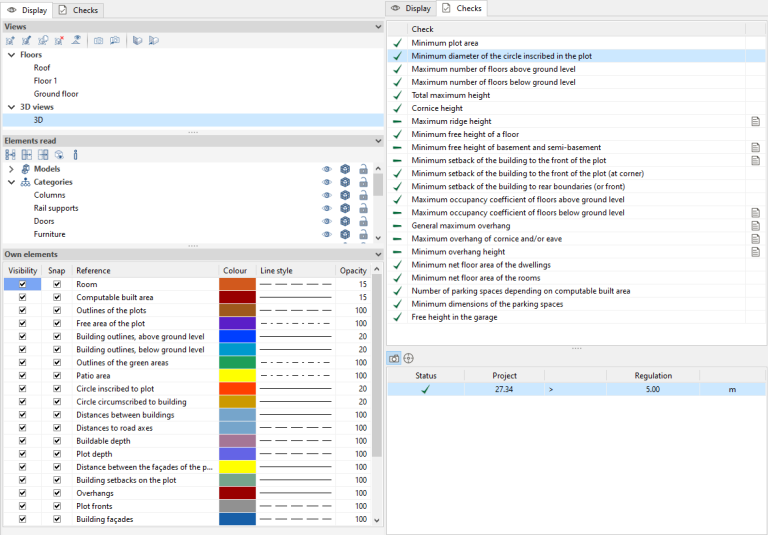Collapse the Floors tree node
This screenshot has width=768, height=535.
pyautogui.click(x=11, y=55)
